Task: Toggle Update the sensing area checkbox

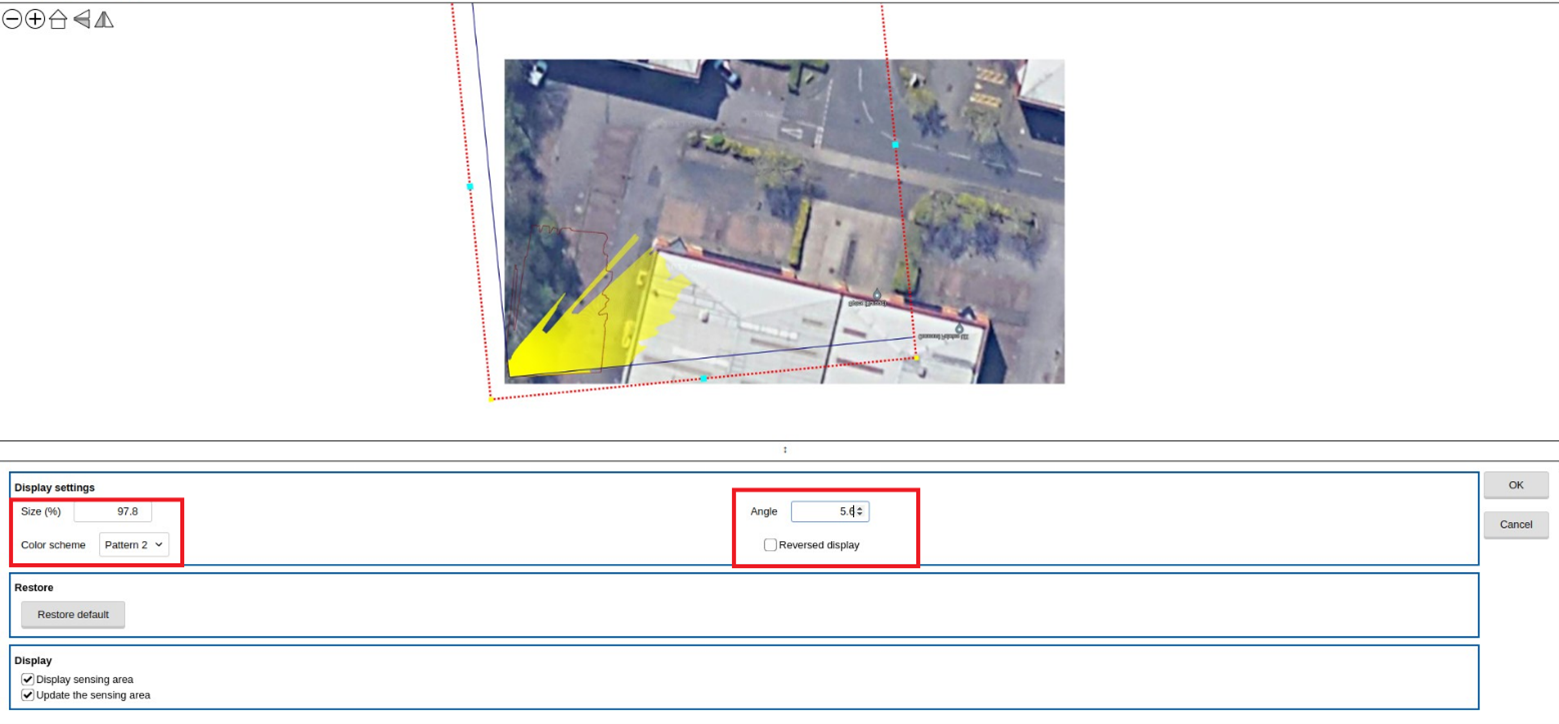Action: [x=28, y=695]
